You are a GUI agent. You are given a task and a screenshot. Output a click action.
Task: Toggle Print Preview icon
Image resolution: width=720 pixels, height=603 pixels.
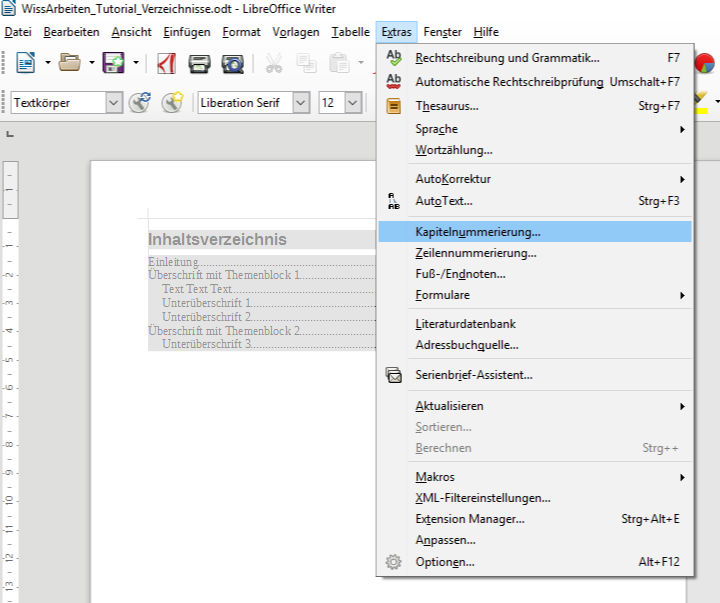(233, 64)
